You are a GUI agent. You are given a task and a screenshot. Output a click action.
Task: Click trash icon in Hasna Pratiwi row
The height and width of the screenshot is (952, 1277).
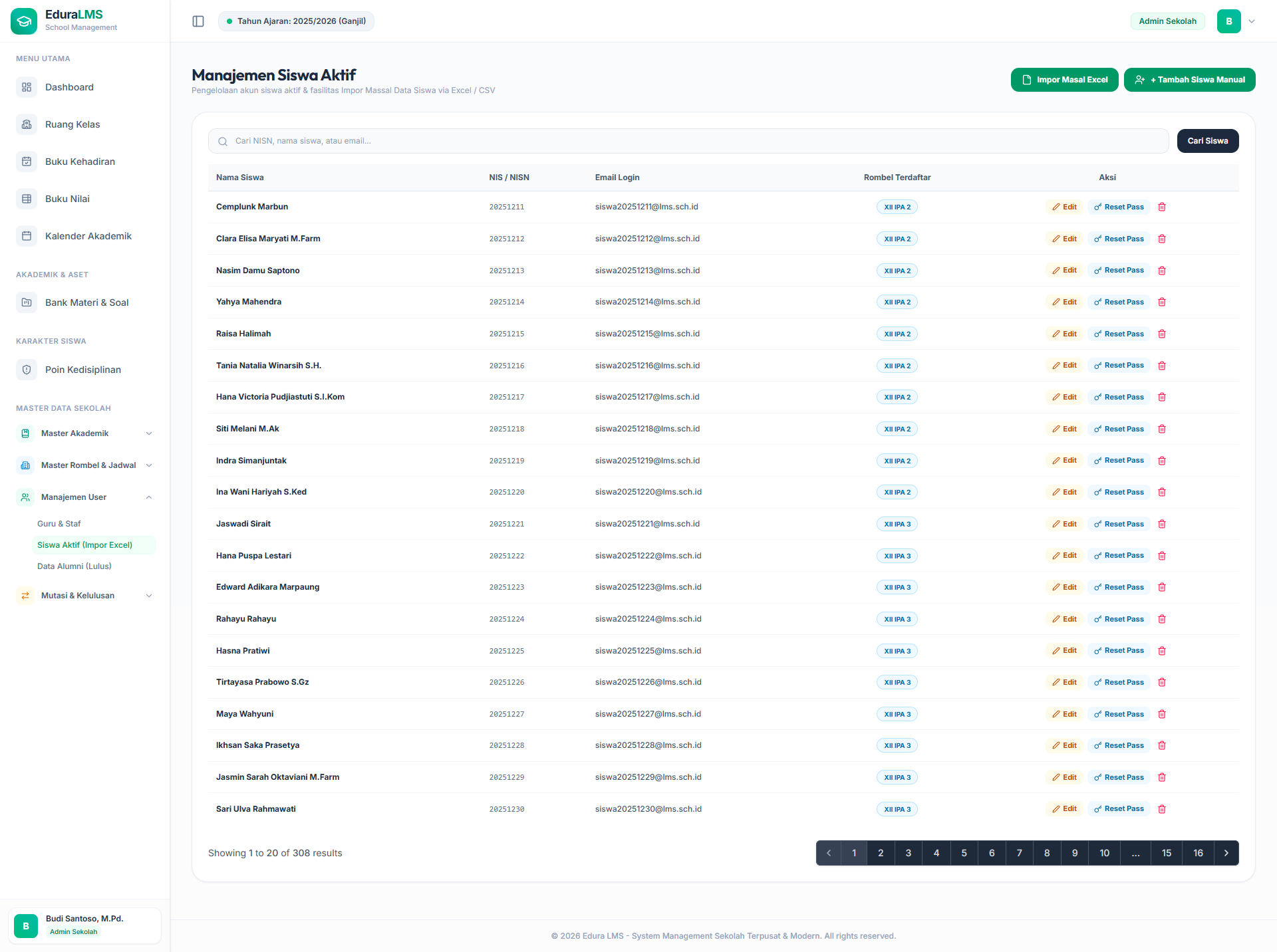(1162, 651)
